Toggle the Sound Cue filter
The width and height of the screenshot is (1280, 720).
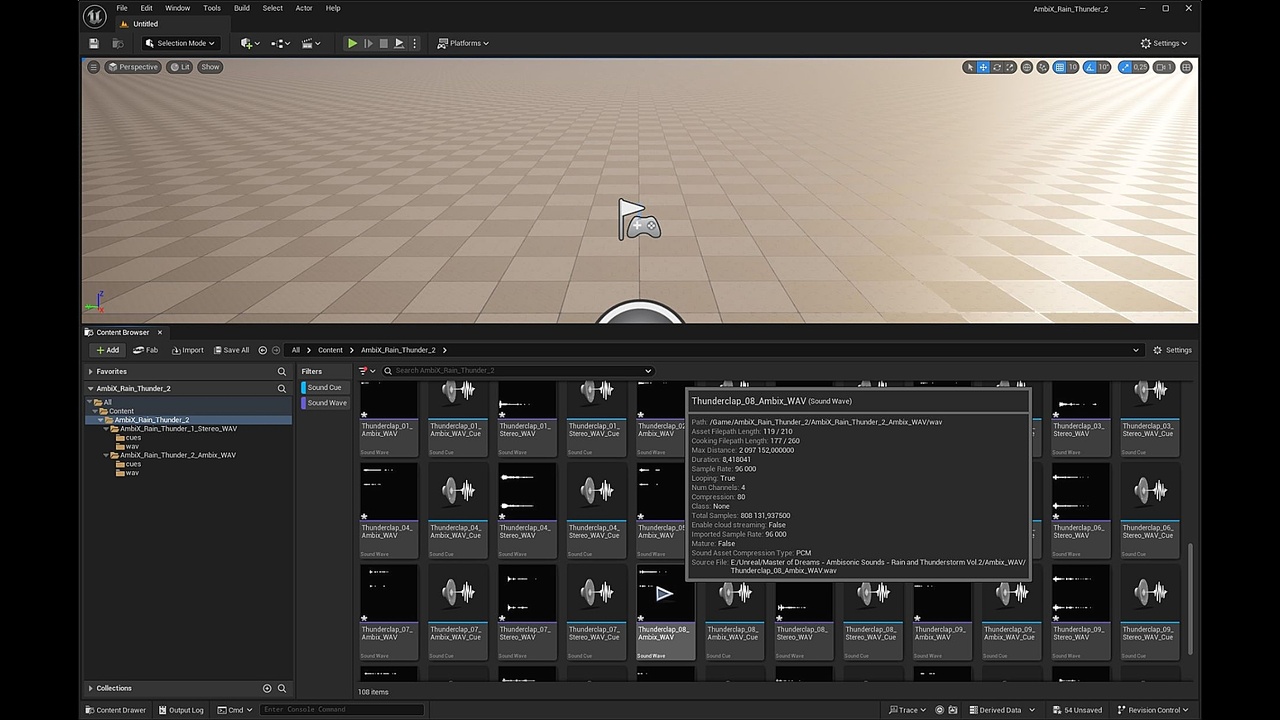324,387
